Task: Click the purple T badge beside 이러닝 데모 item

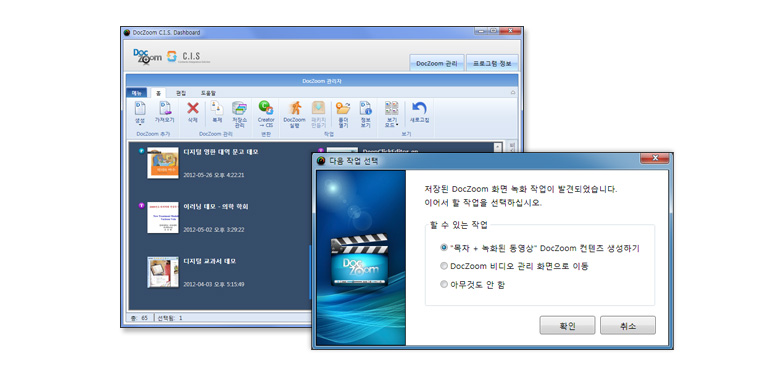Action: click(141, 206)
